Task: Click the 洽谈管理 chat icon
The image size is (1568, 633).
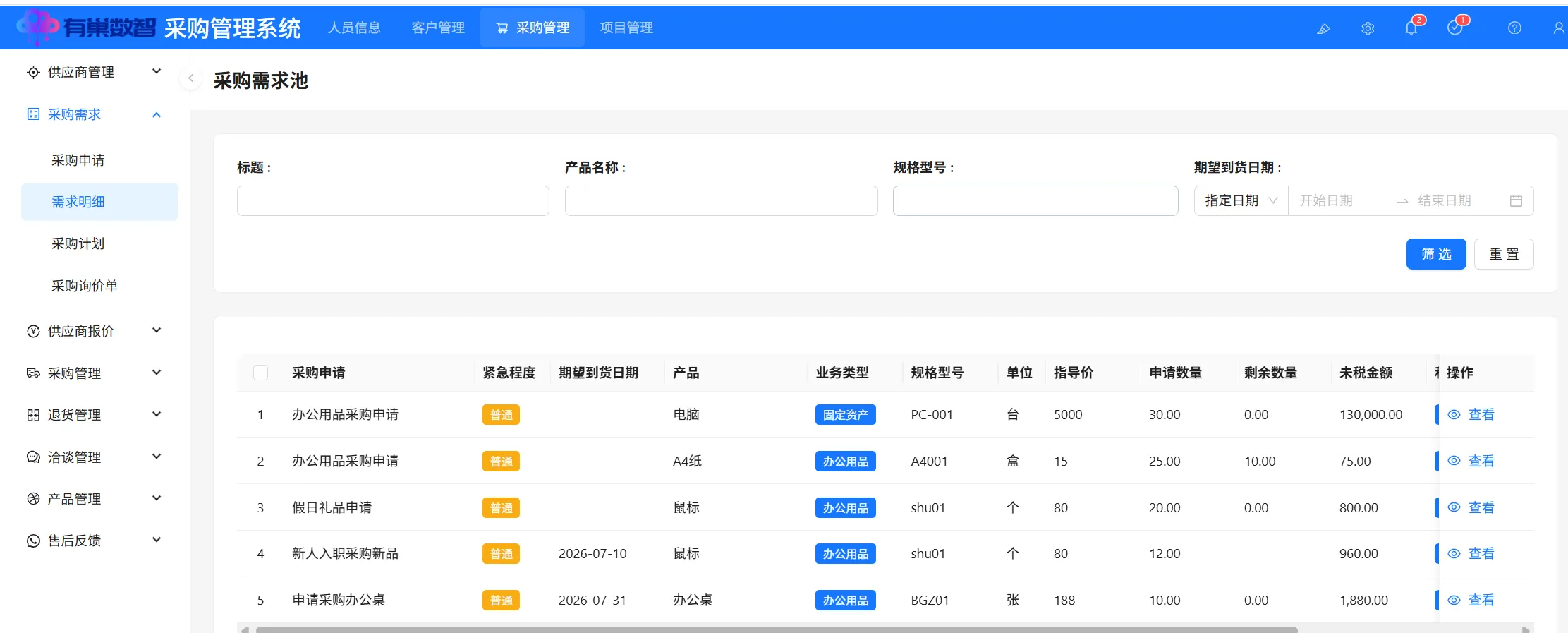Action: pyautogui.click(x=33, y=457)
